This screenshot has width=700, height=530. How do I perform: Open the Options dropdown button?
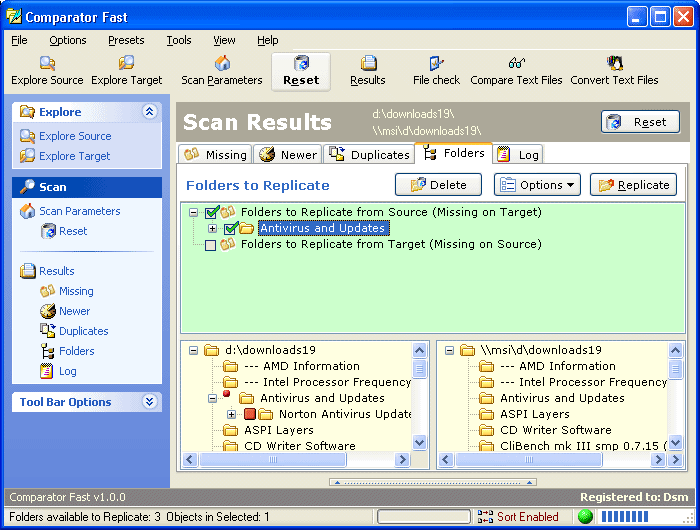(537, 185)
